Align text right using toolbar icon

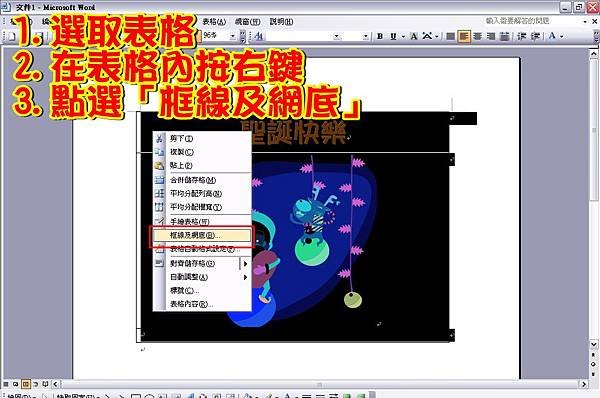pos(491,36)
